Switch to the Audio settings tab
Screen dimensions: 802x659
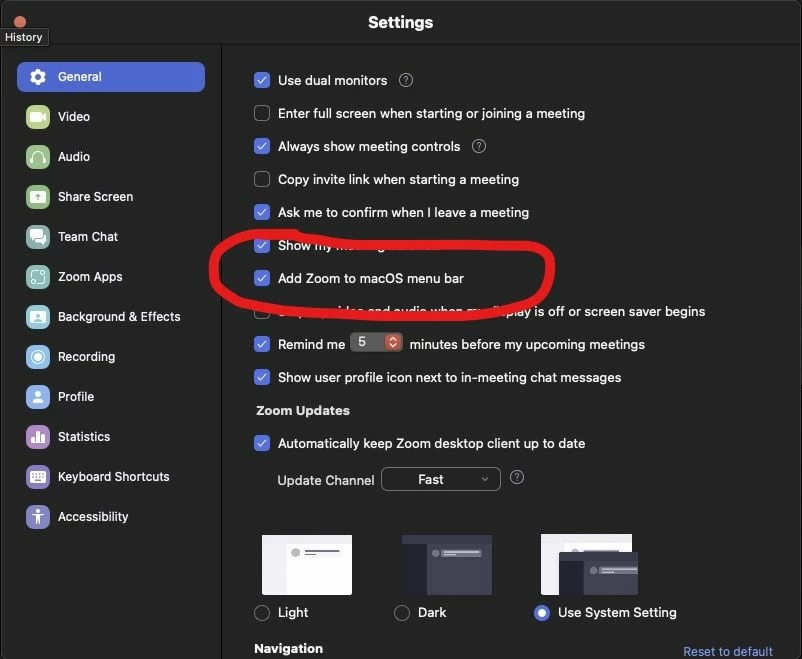click(x=111, y=157)
